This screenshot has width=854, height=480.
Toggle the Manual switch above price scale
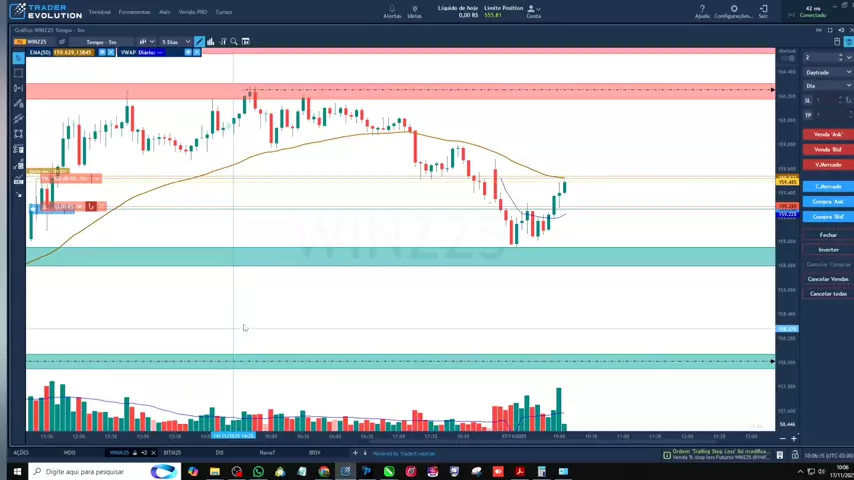click(789, 58)
